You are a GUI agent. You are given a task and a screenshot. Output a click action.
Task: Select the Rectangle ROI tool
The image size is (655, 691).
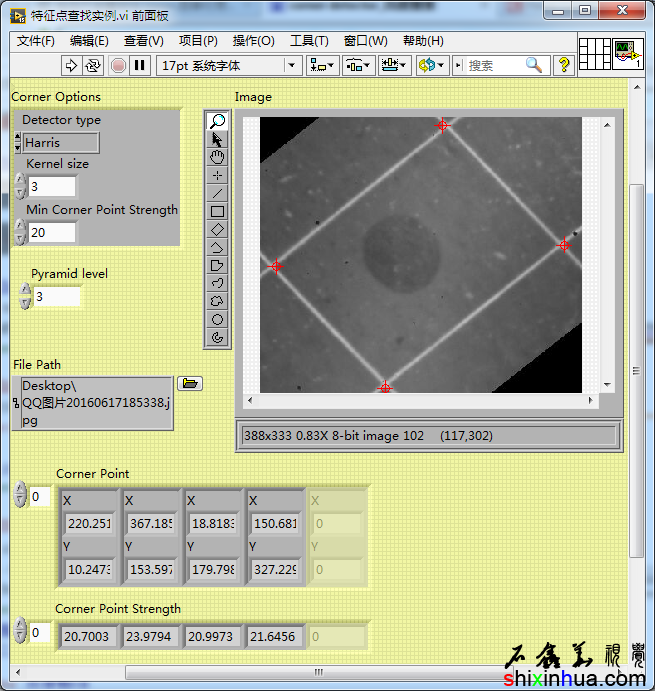tap(217, 211)
